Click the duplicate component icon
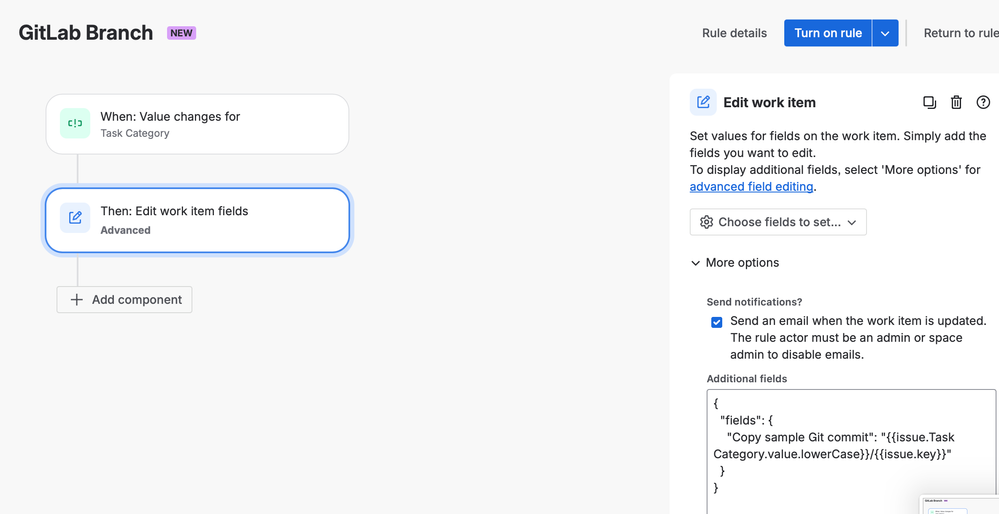 click(930, 103)
